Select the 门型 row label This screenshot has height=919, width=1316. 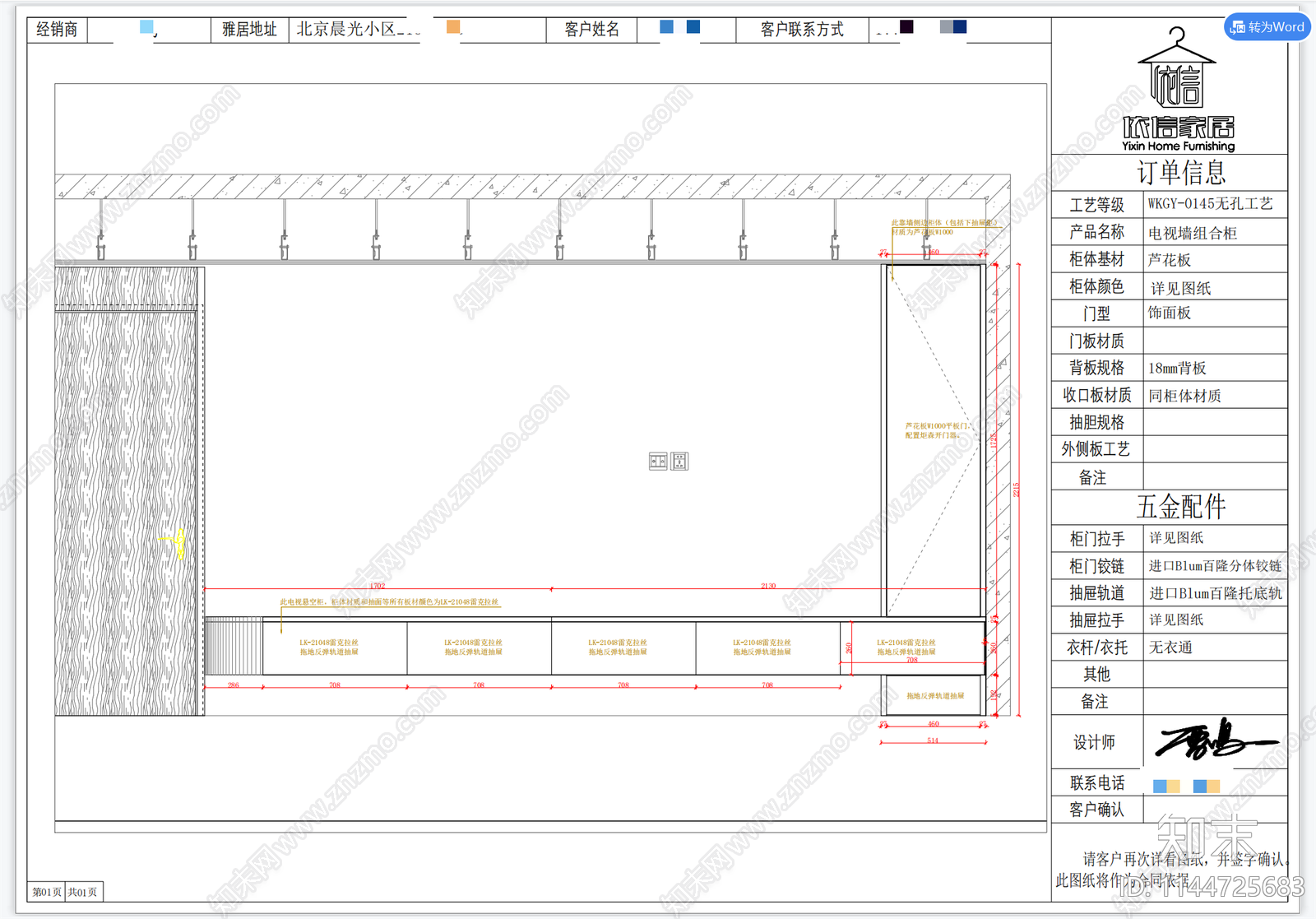click(x=1096, y=313)
